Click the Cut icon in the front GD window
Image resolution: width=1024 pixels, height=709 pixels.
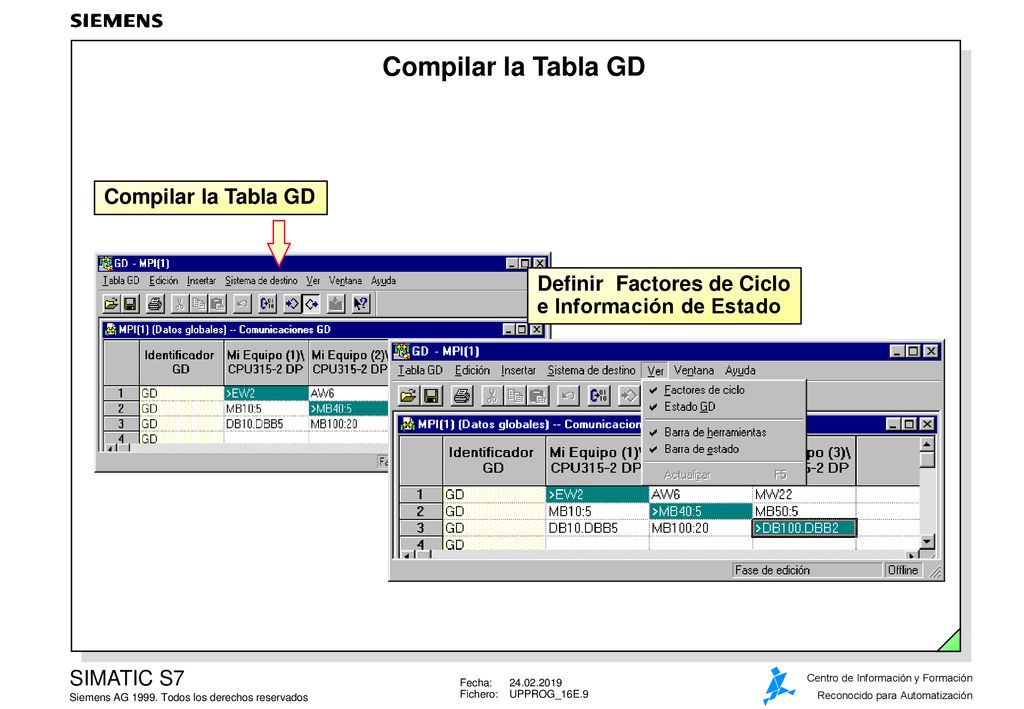coord(492,396)
